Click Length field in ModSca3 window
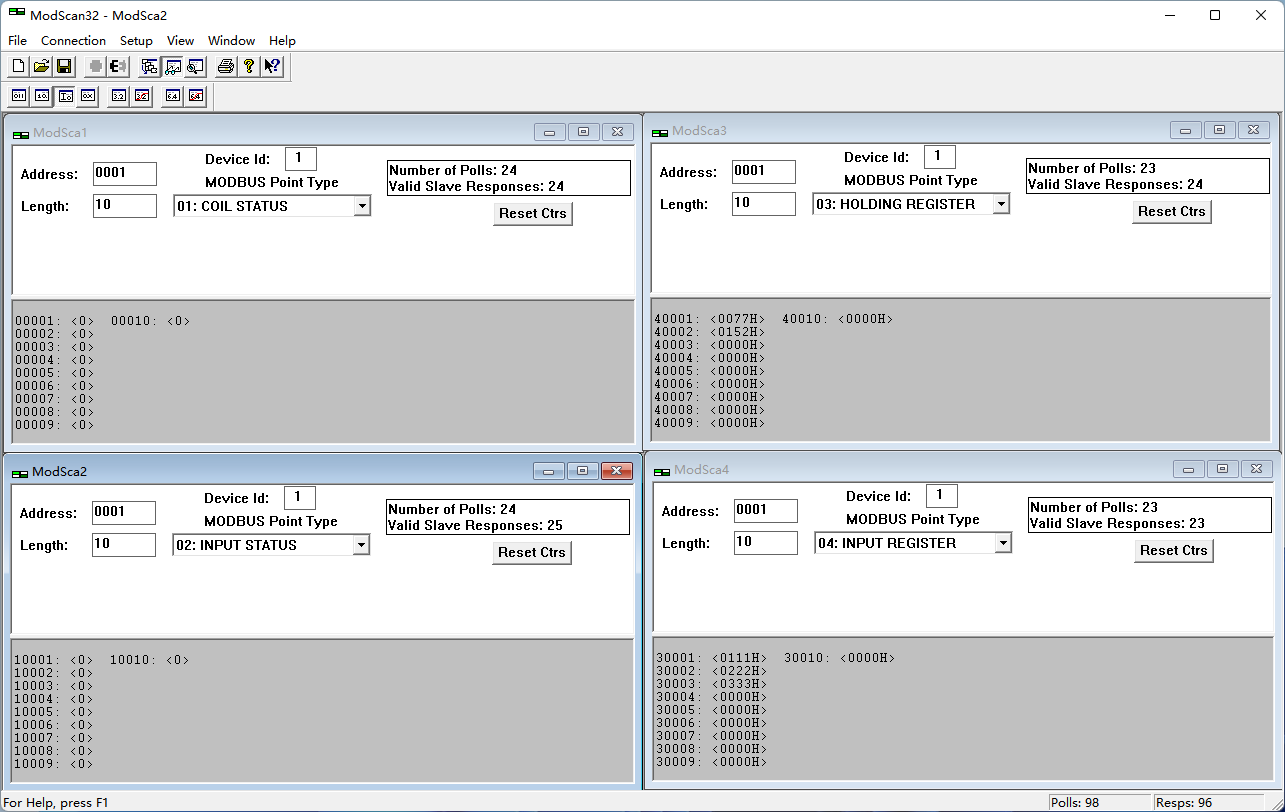1285x812 pixels. pyautogui.click(x=764, y=204)
